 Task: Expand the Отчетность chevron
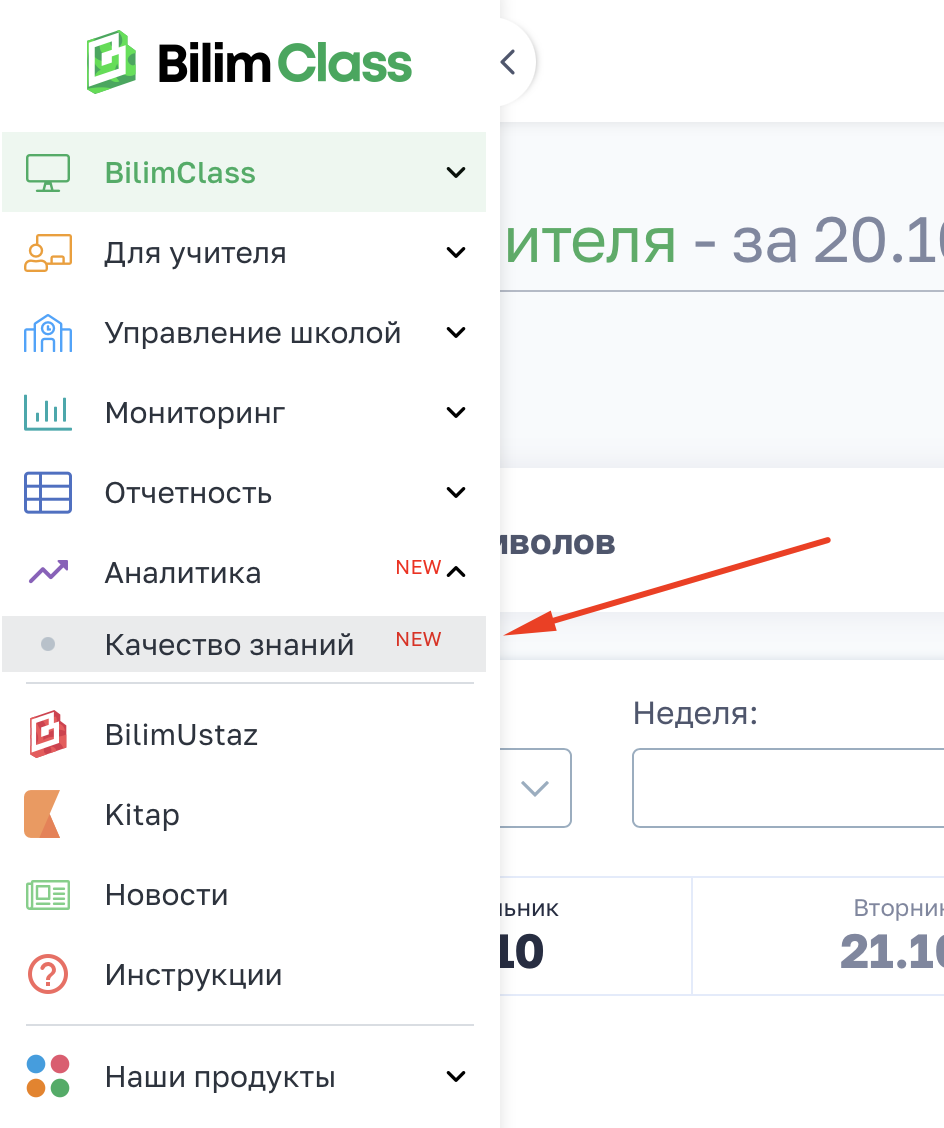455,492
